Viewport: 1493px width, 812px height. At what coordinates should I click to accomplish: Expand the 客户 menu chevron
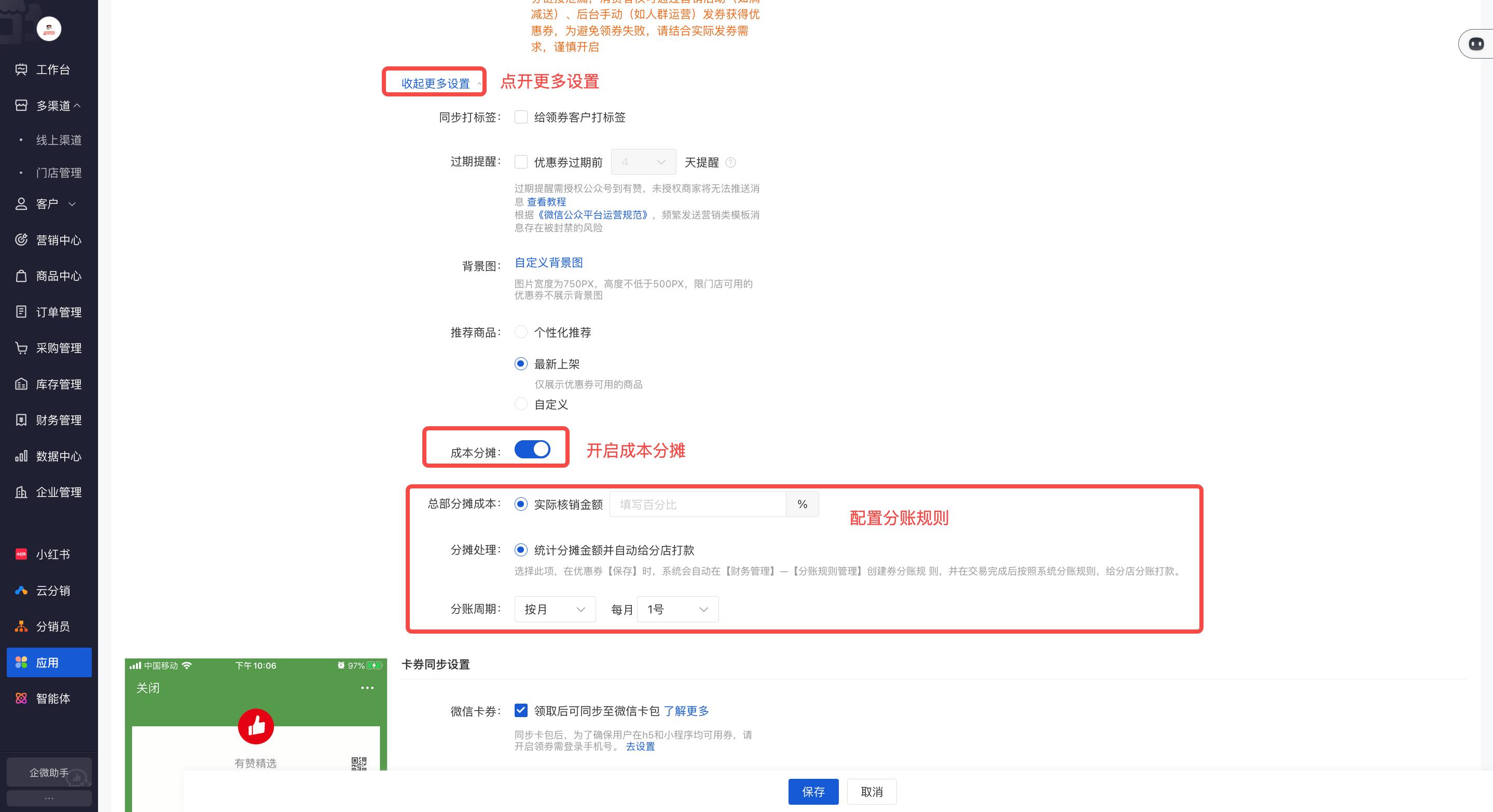tap(72, 204)
